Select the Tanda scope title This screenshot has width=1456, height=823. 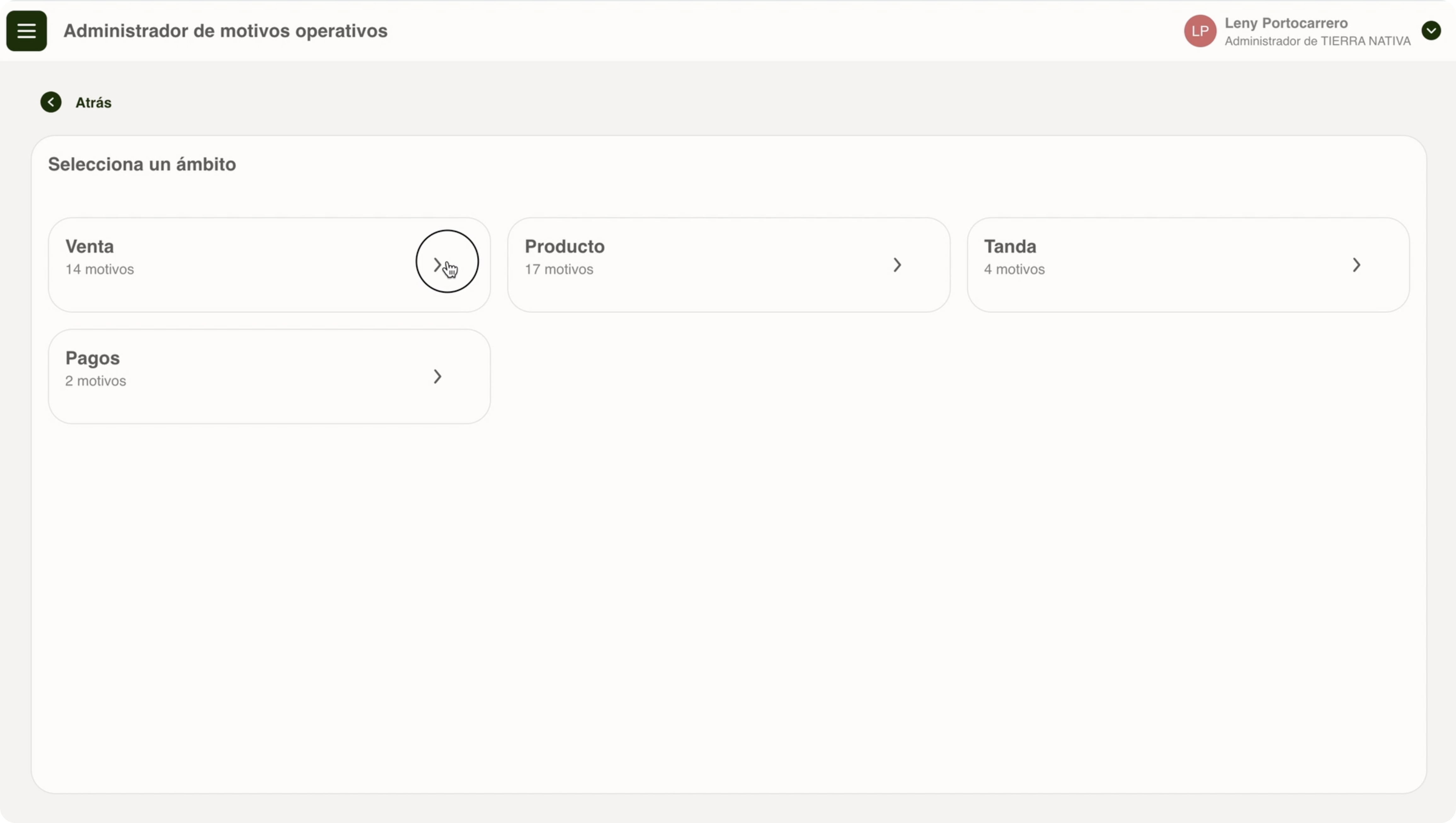[x=1010, y=246]
